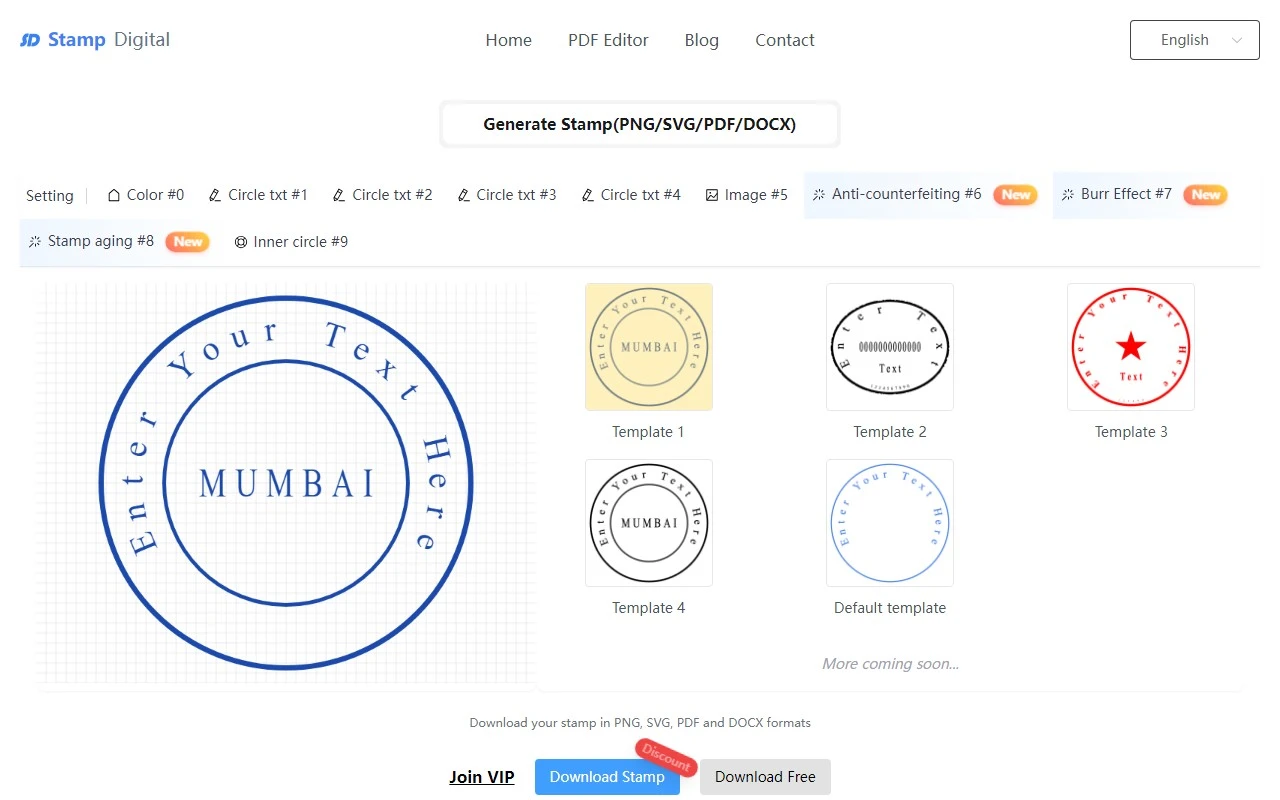Click the download formats description text
The width and height of the screenshot is (1280, 800).
pyautogui.click(x=640, y=723)
